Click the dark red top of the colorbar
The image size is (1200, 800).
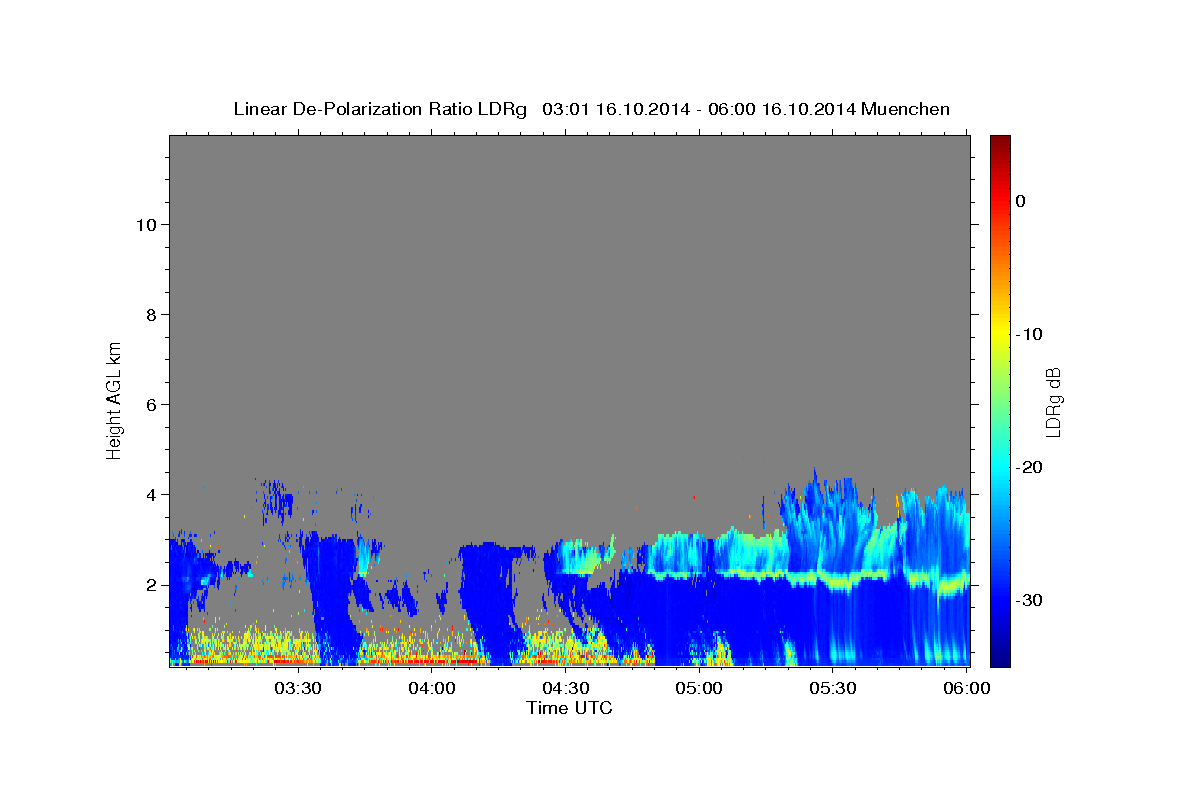click(1000, 144)
